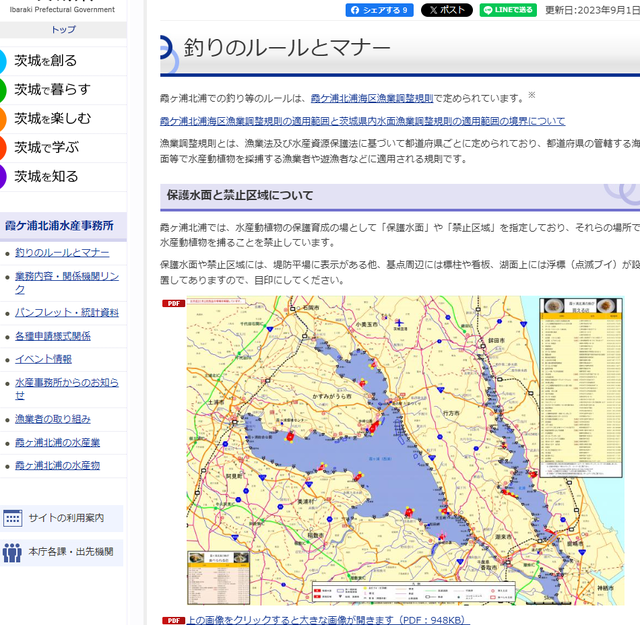Image resolution: width=640 pixels, height=625 pixels.
Task: Open the イベント情報 sidebar link
Action: coord(43,359)
